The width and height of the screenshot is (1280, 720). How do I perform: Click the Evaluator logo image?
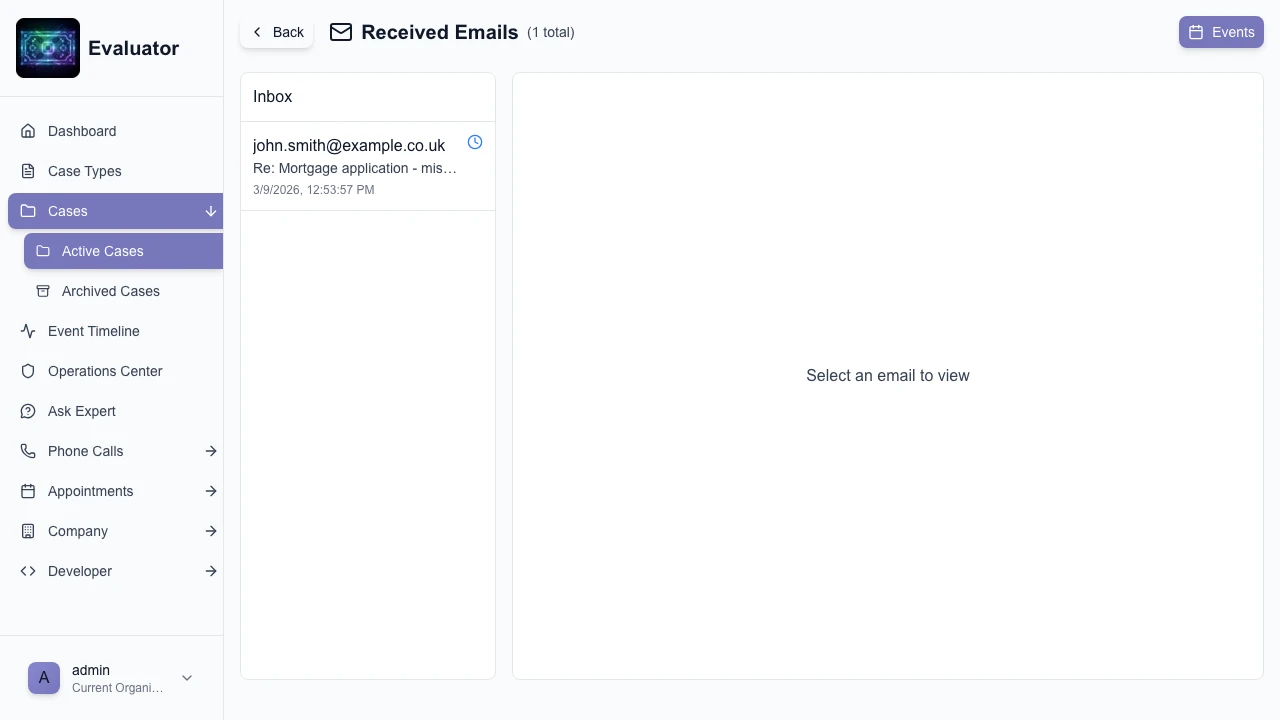(47, 47)
